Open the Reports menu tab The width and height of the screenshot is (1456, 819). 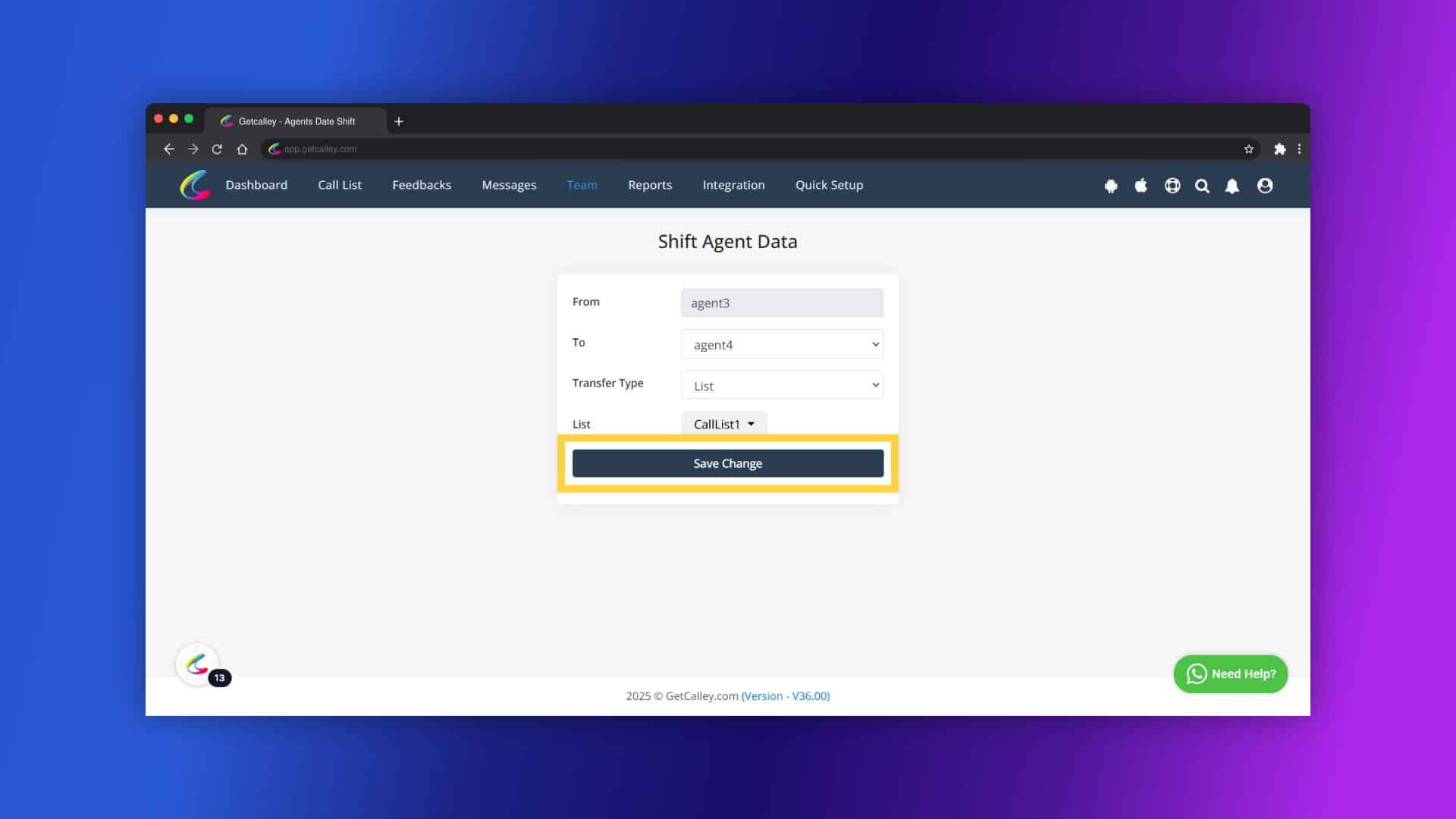click(x=649, y=184)
